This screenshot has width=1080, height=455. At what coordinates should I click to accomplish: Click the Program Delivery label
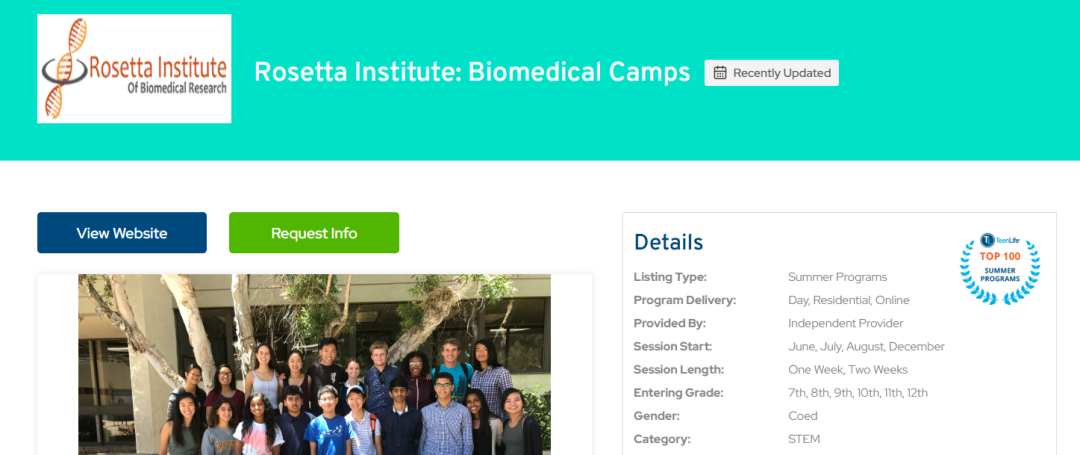coord(684,300)
